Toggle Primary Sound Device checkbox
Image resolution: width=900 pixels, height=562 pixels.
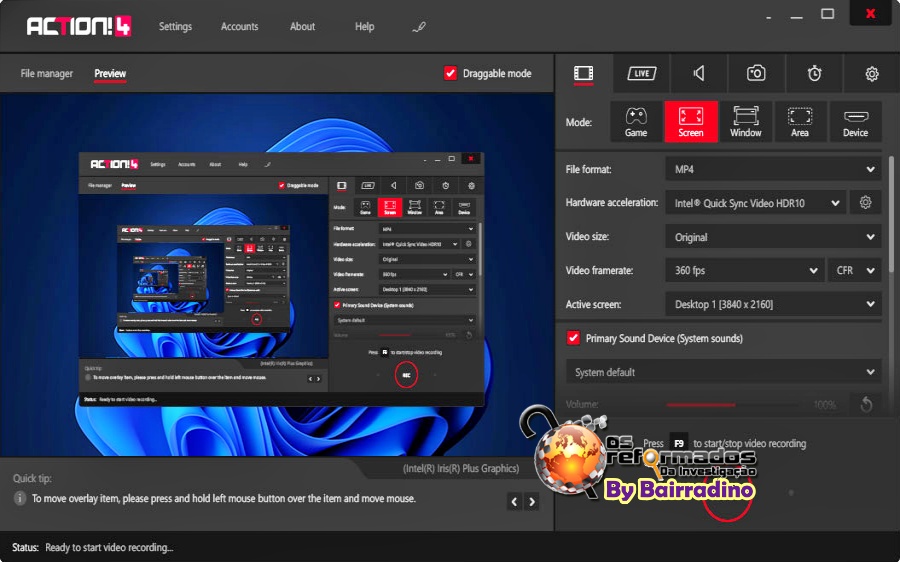point(573,338)
